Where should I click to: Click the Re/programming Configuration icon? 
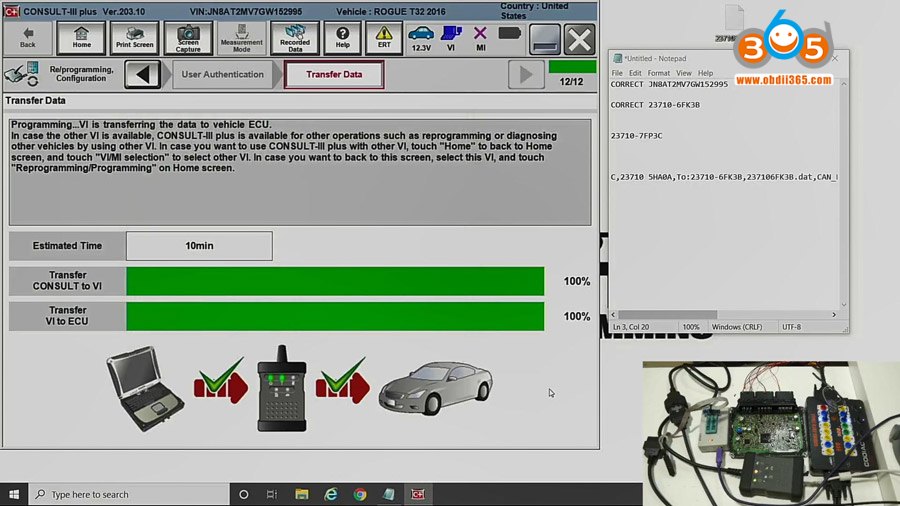tap(22, 75)
